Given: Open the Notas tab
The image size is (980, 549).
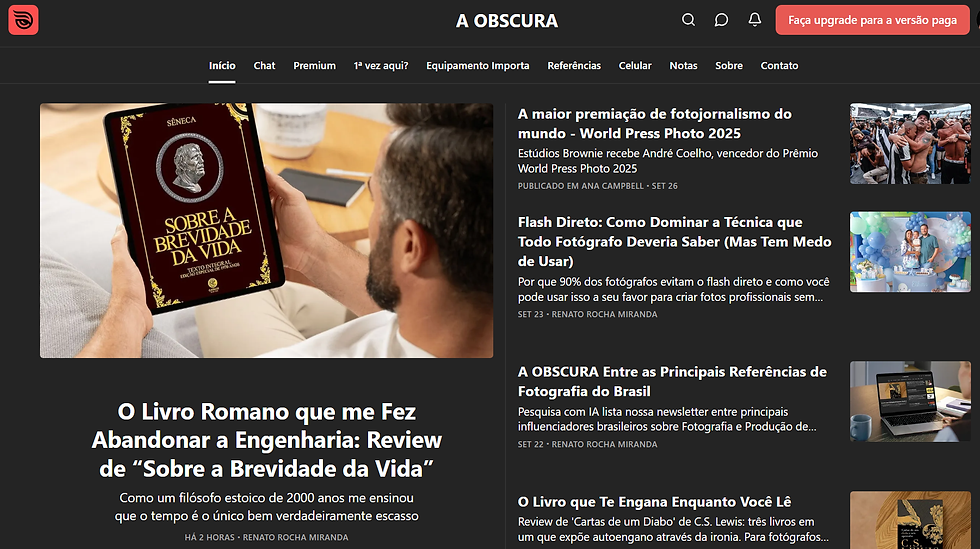Looking at the screenshot, I should click(683, 66).
